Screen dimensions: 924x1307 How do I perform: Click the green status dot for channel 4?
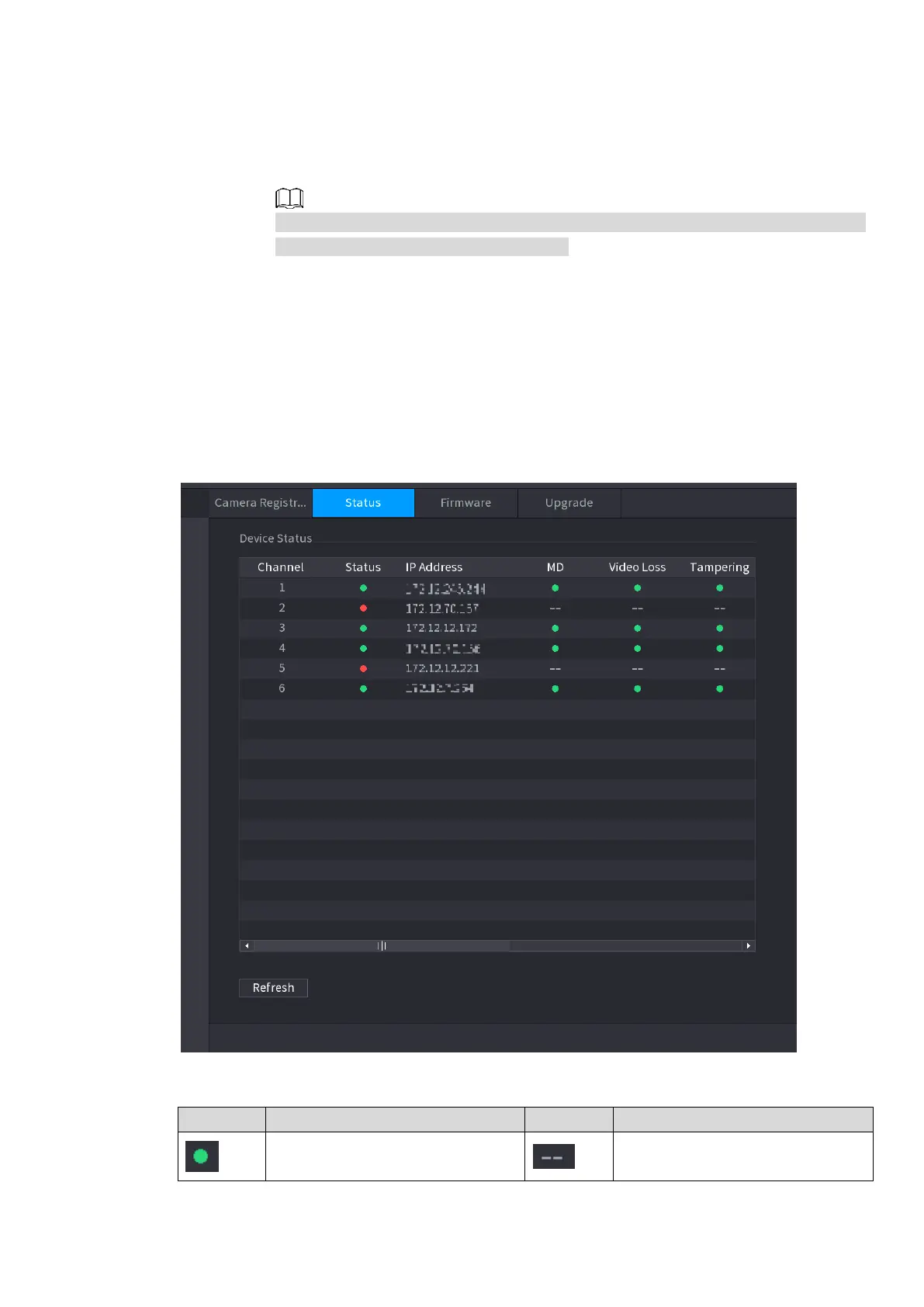363,649
